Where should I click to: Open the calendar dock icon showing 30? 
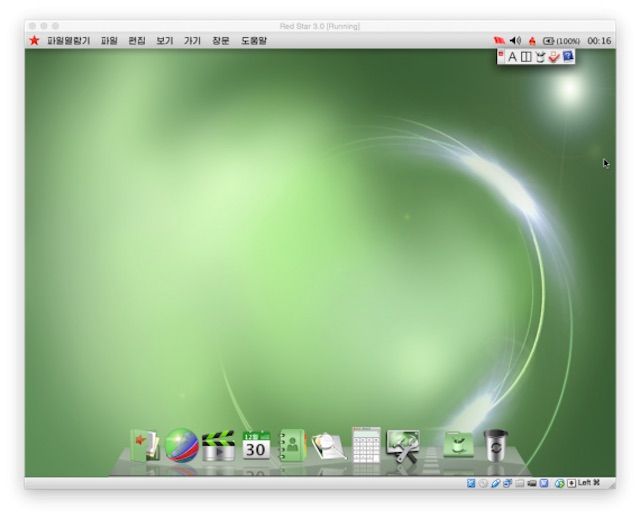pos(256,446)
